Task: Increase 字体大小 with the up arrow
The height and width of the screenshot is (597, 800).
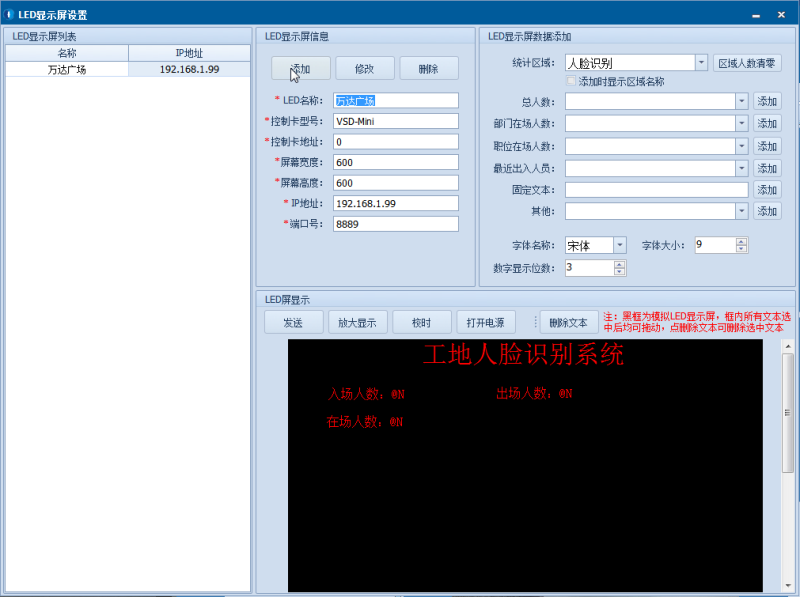Action: [741, 241]
